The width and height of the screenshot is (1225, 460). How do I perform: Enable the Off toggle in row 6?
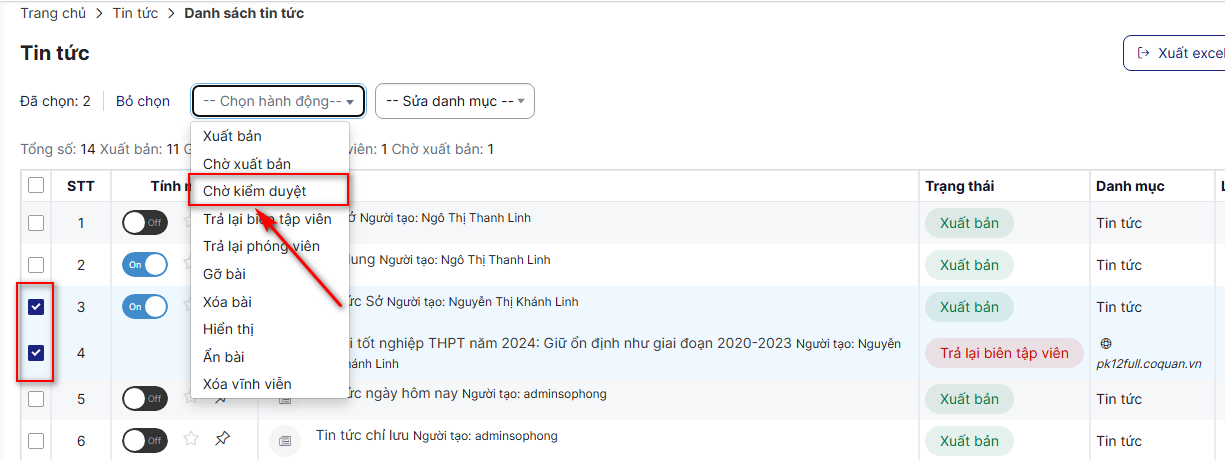(145, 440)
